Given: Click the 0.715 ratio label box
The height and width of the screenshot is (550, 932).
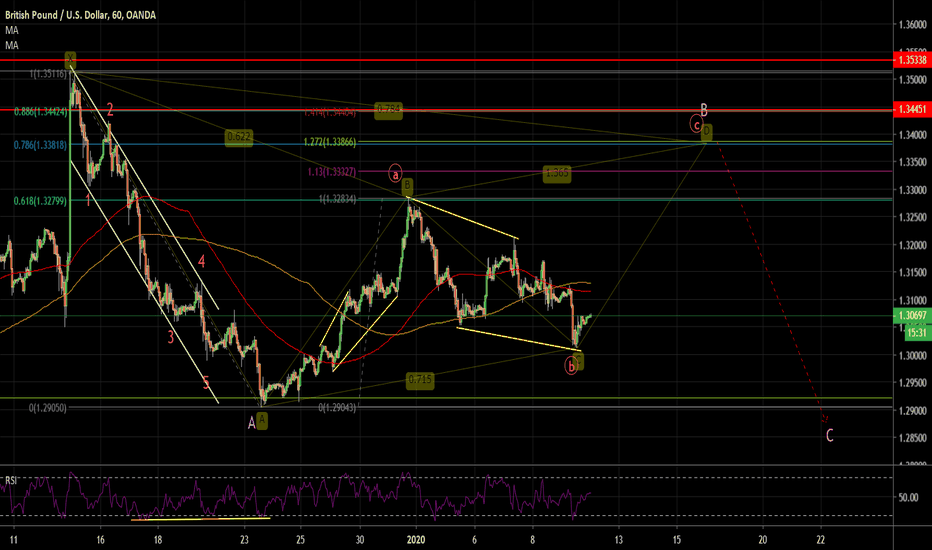Looking at the screenshot, I should [420, 380].
